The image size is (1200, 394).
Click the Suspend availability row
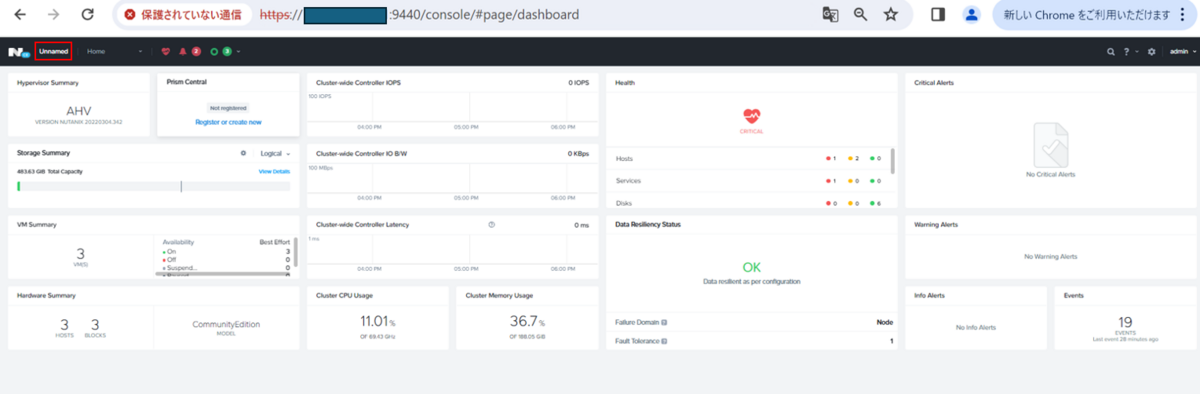pyautogui.click(x=226, y=267)
